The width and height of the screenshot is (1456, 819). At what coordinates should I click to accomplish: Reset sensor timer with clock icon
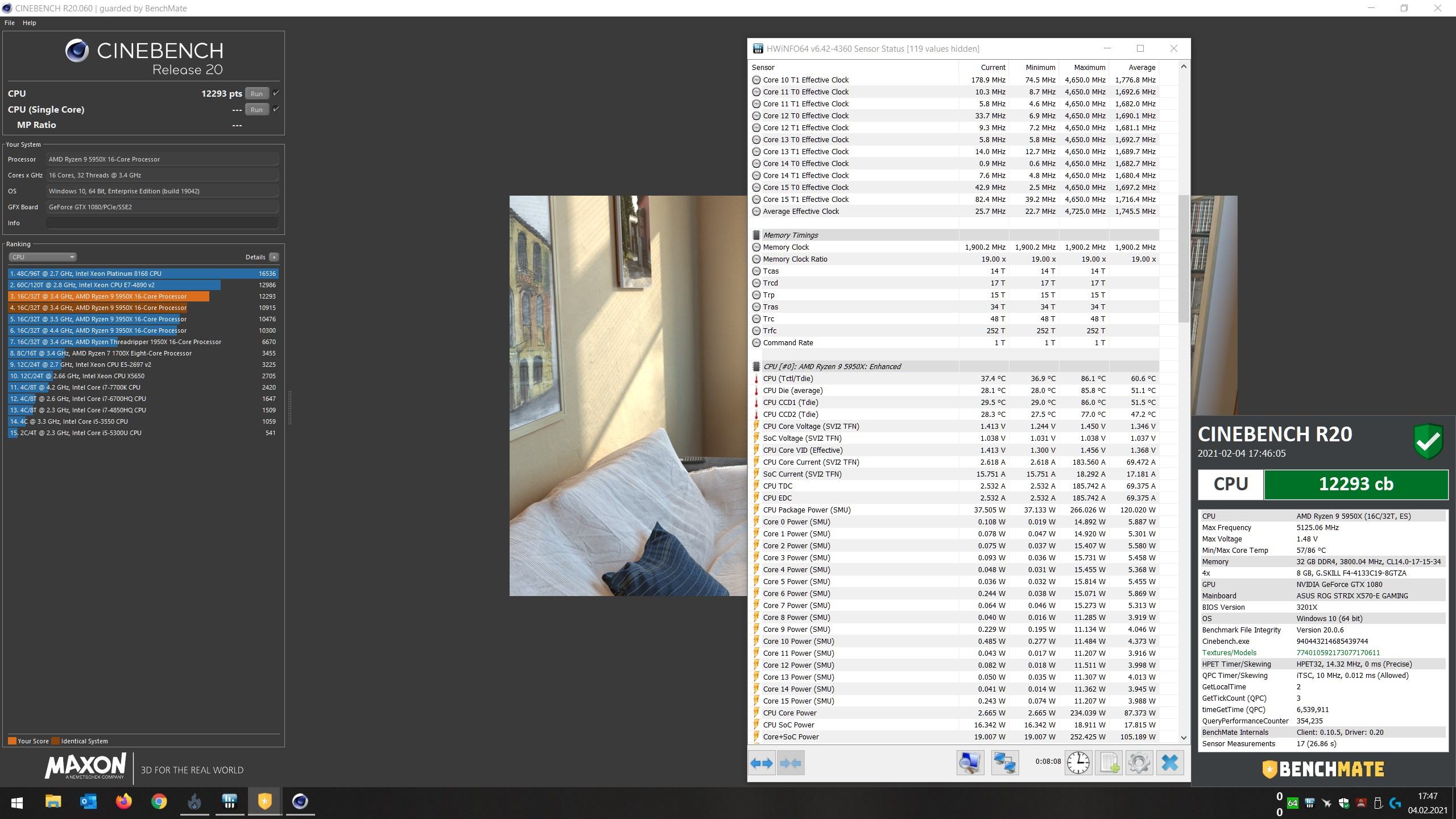(x=1078, y=763)
